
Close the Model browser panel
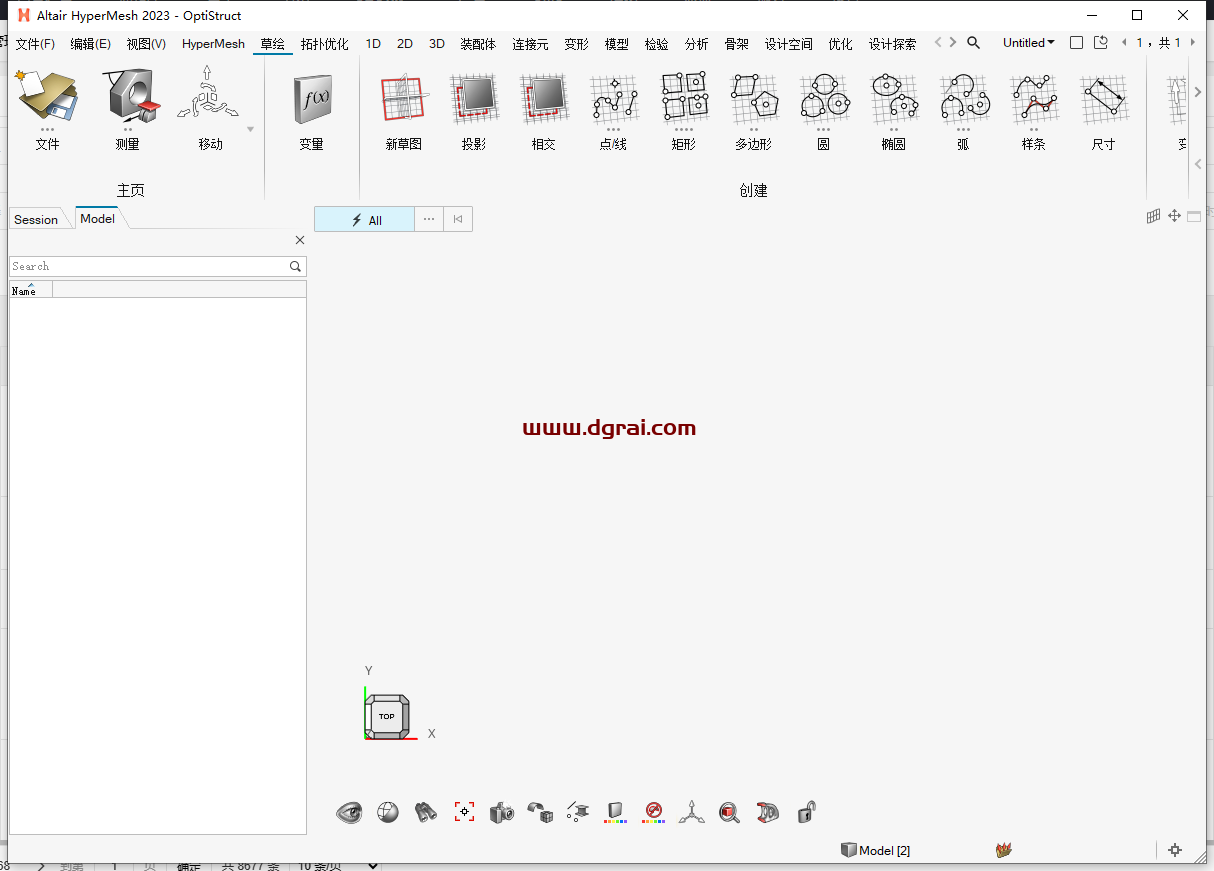[x=300, y=240]
